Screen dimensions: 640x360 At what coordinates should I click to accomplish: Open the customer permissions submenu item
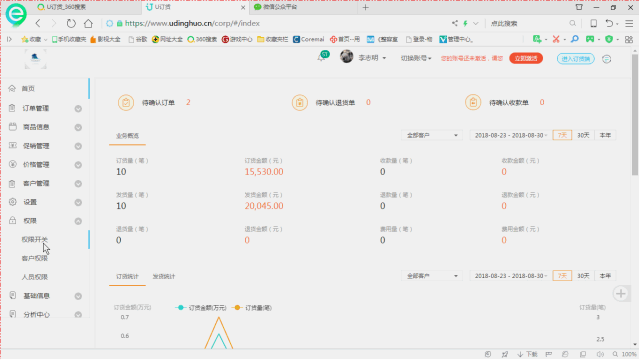click(35, 258)
